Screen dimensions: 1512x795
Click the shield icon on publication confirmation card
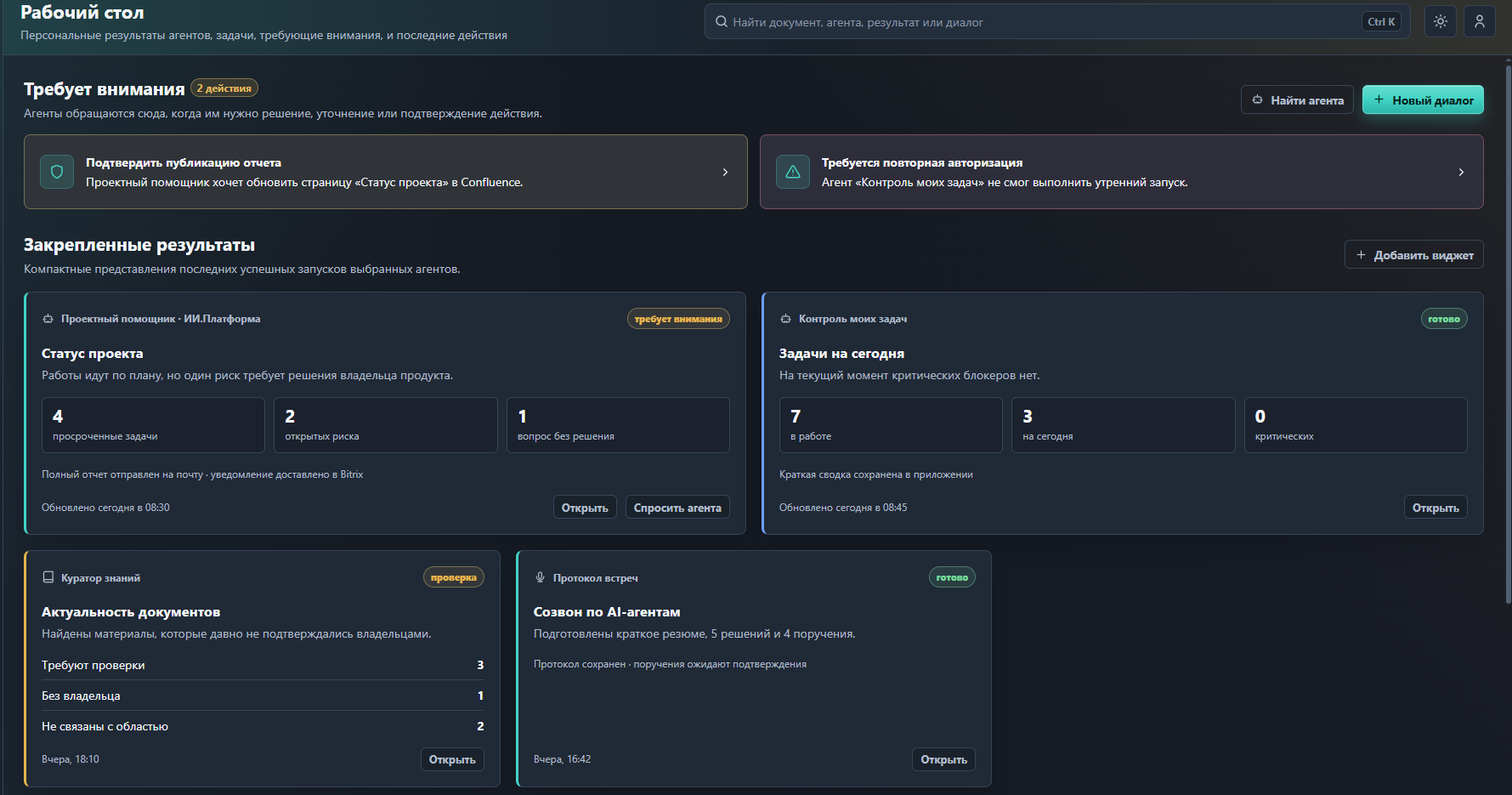coord(57,172)
